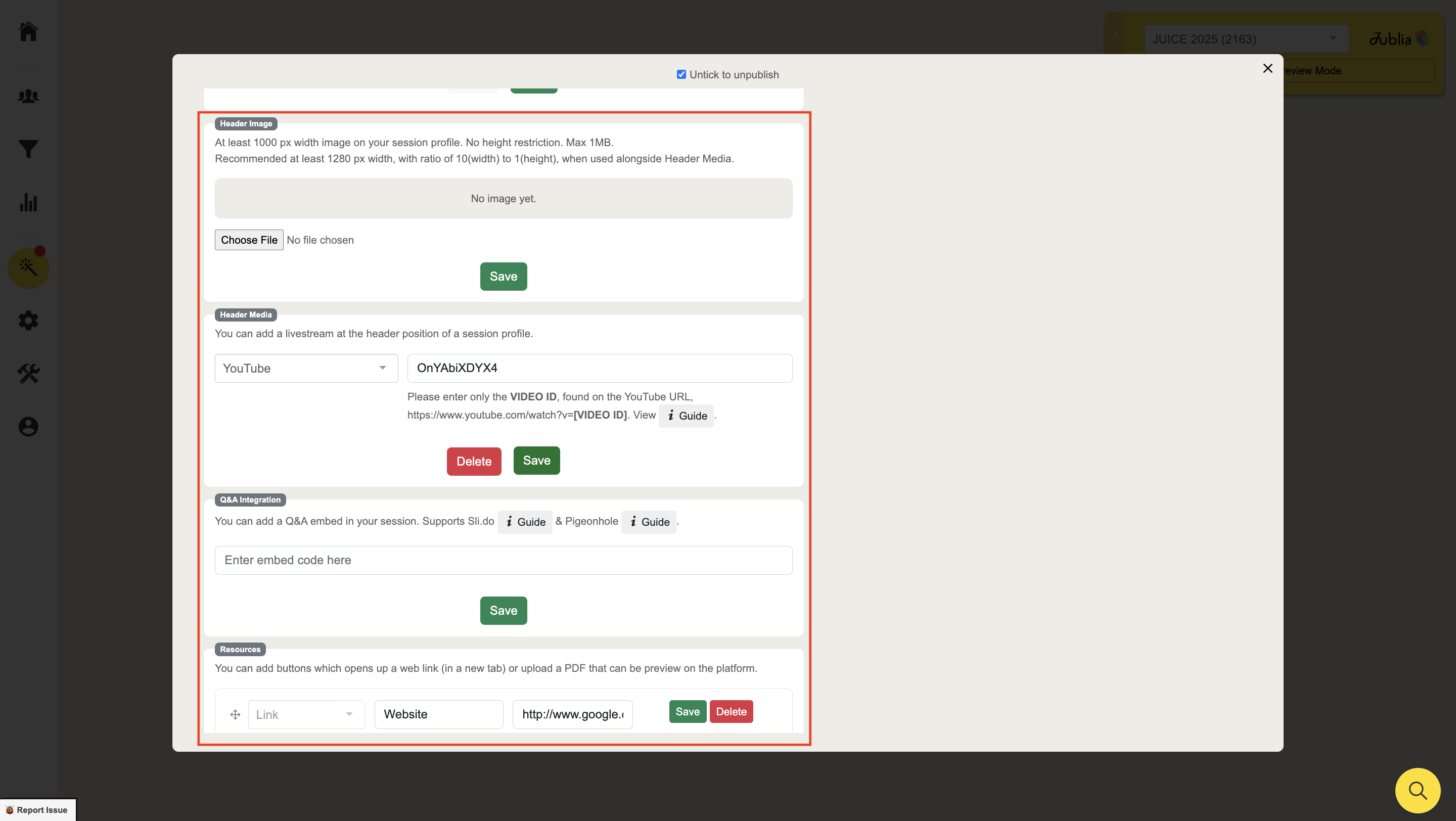
Task: Open the settings gear icon
Action: [x=28, y=321]
